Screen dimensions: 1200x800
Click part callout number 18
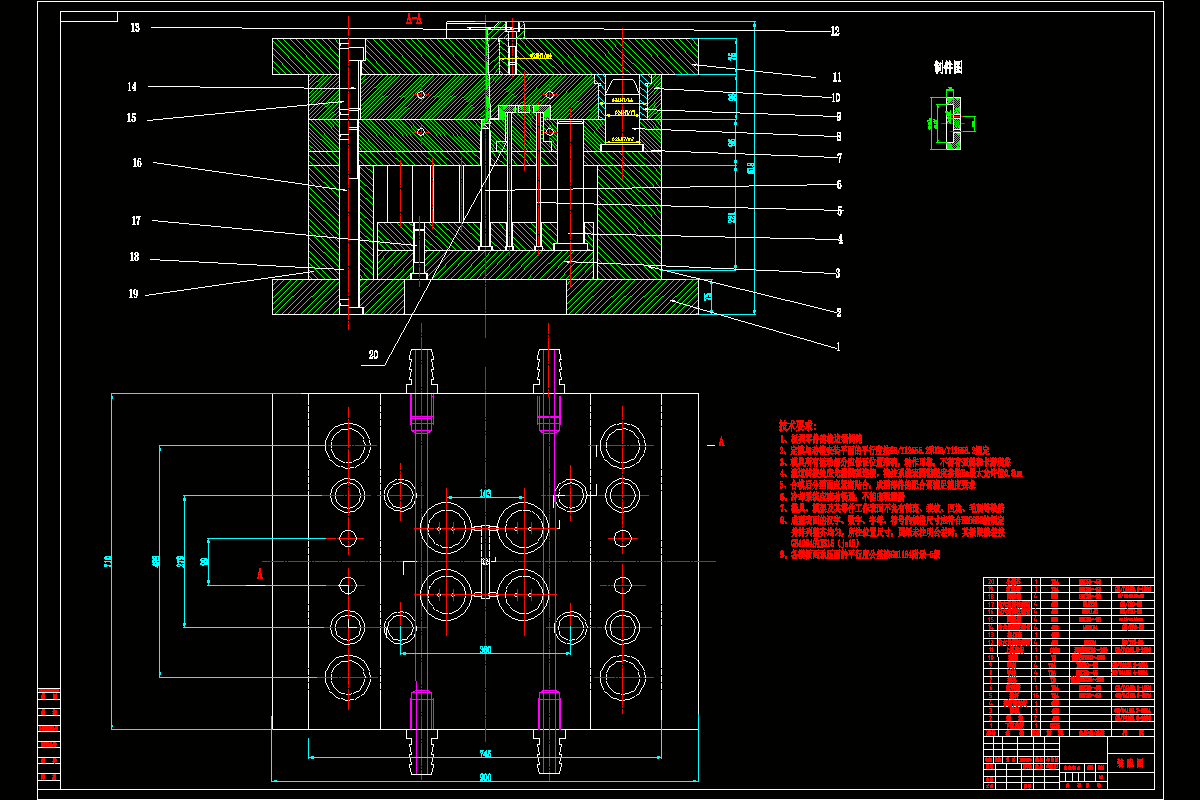coord(133,257)
